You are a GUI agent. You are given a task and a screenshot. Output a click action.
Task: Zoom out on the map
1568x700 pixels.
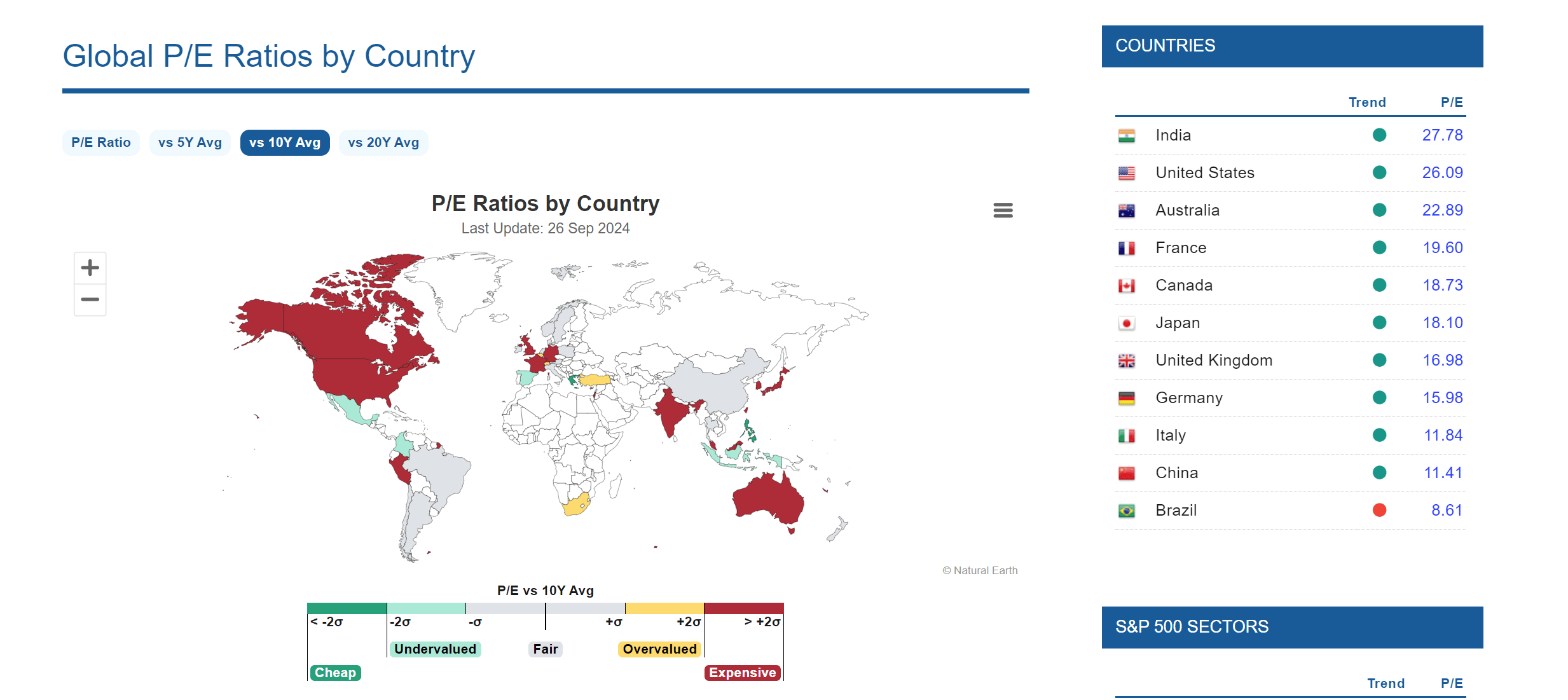pyautogui.click(x=90, y=299)
